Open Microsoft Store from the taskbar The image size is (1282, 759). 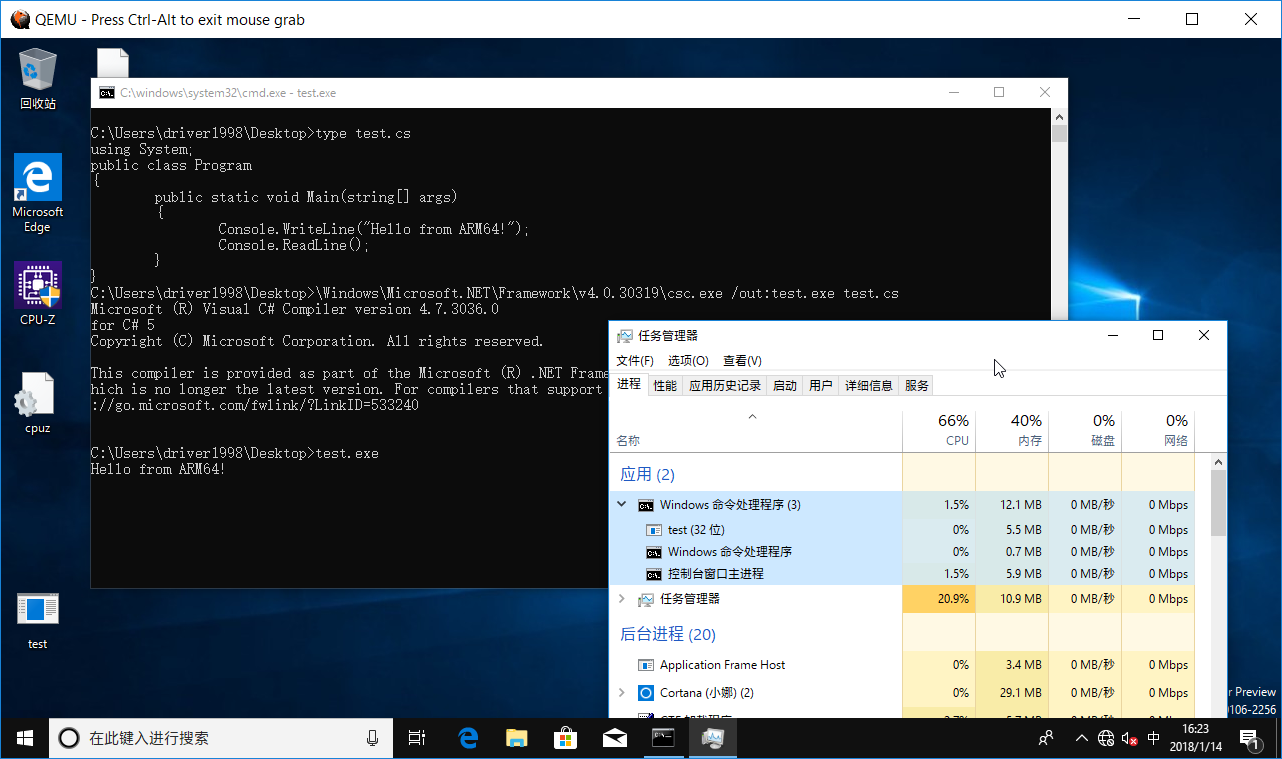click(565, 738)
